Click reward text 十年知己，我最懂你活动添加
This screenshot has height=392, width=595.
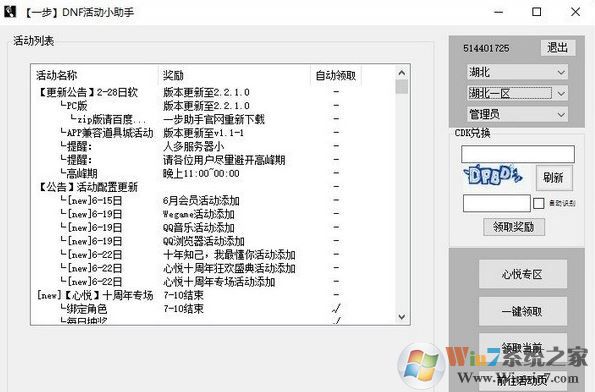click(229, 255)
